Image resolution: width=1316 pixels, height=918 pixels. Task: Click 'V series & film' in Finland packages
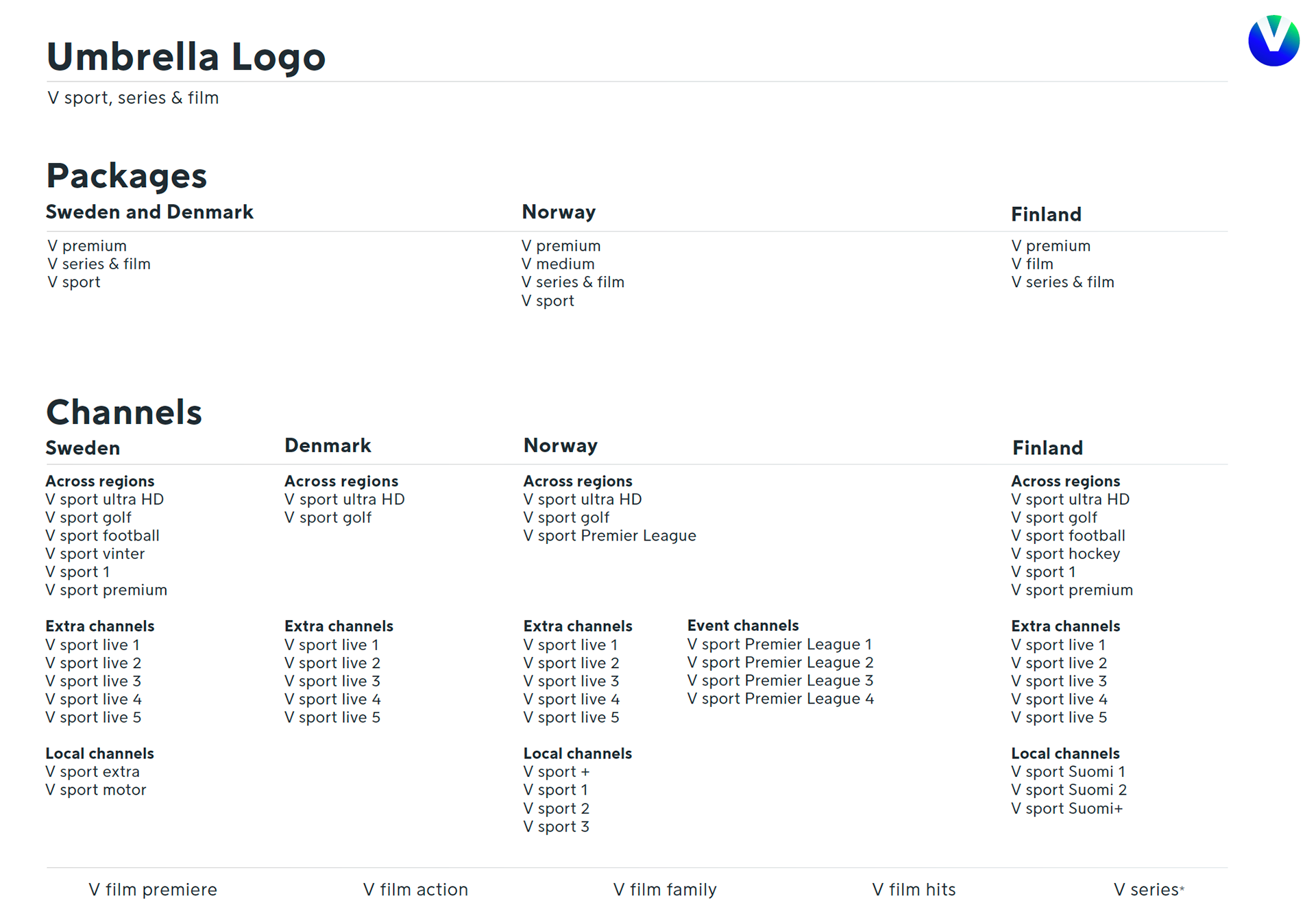click(x=1062, y=282)
